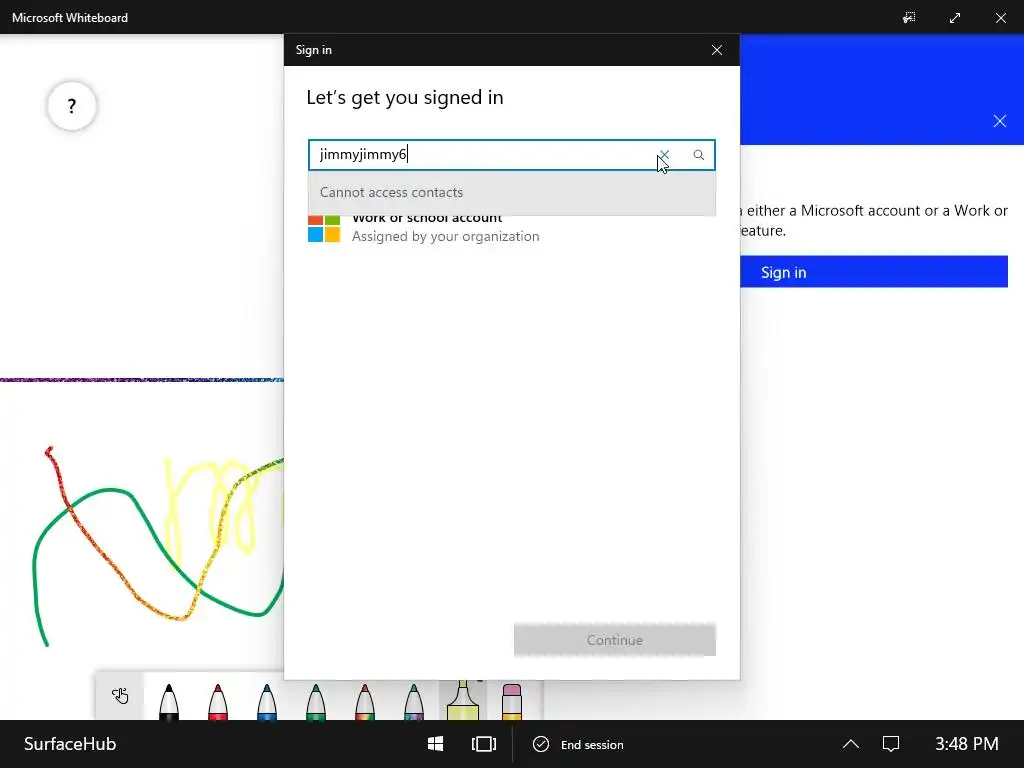Dismiss the blue banner with its X
The image size is (1024, 768).
[999, 121]
